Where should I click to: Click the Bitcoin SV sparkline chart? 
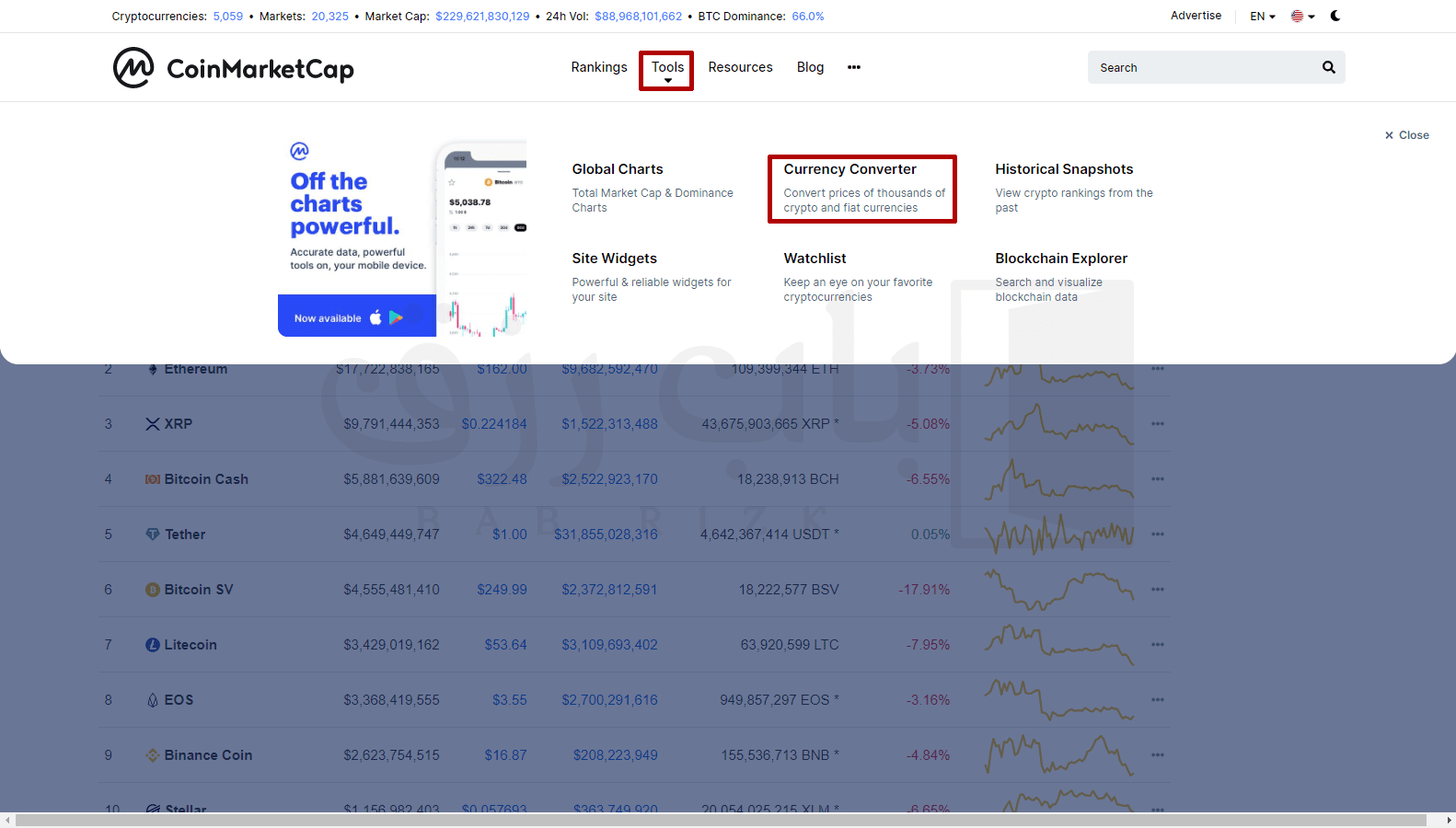(1058, 590)
